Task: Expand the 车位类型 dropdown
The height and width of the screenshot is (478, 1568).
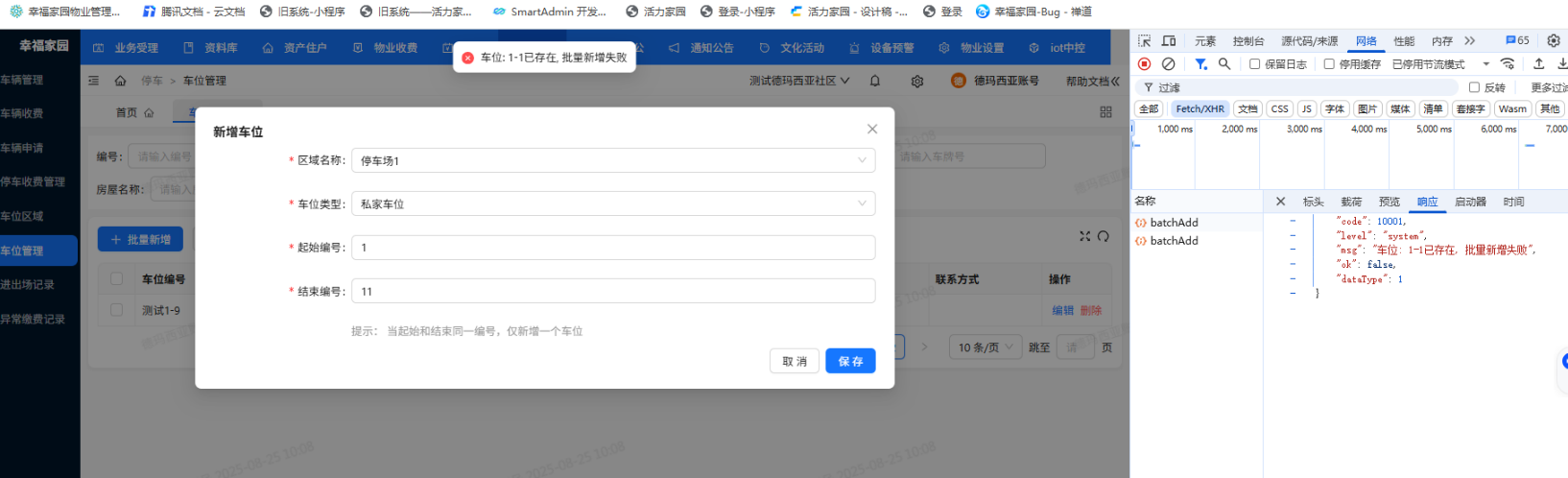Action: tap(613, 203)
